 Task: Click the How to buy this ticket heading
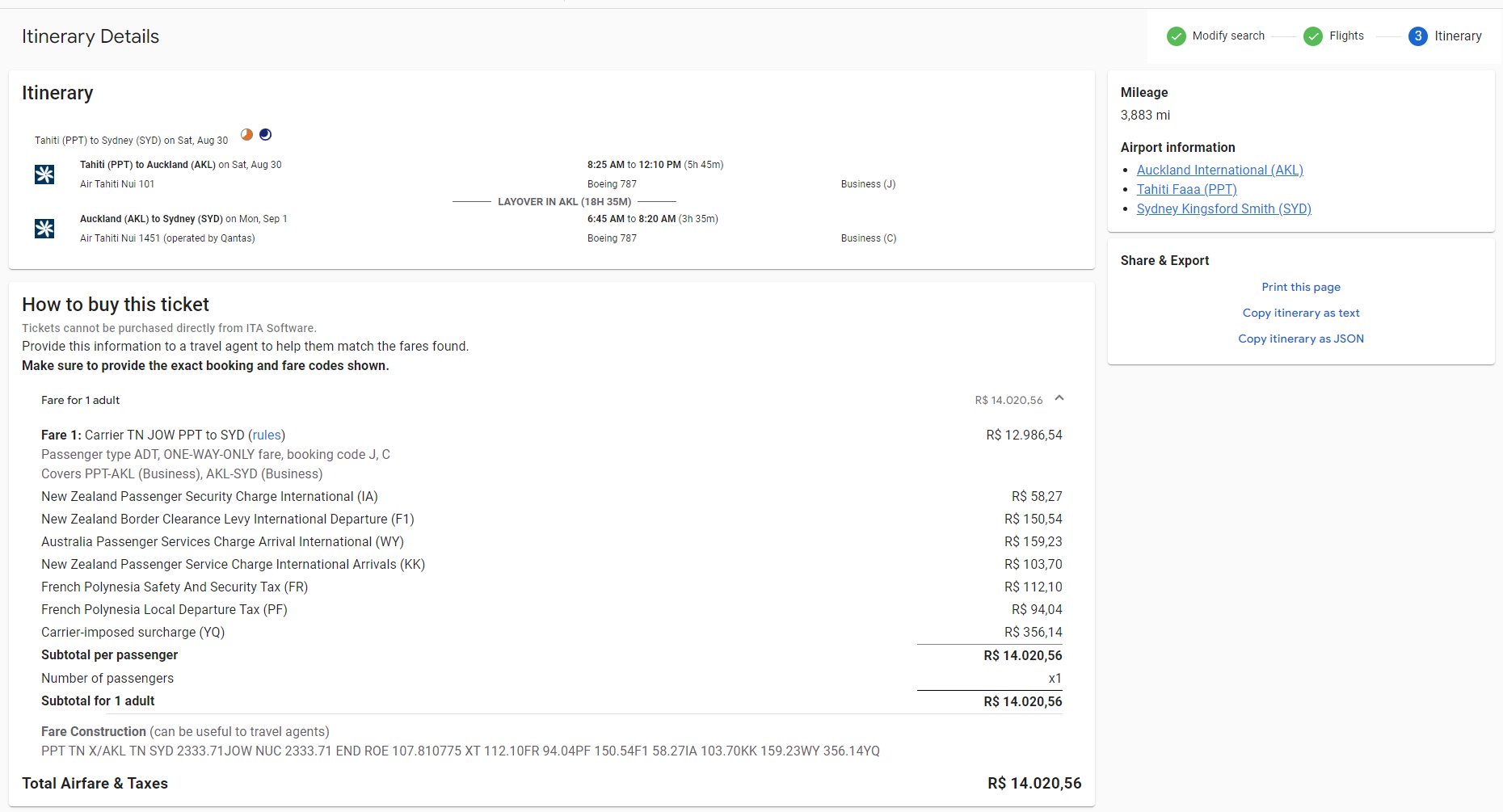pyautogui.click(x=116, y=304)
